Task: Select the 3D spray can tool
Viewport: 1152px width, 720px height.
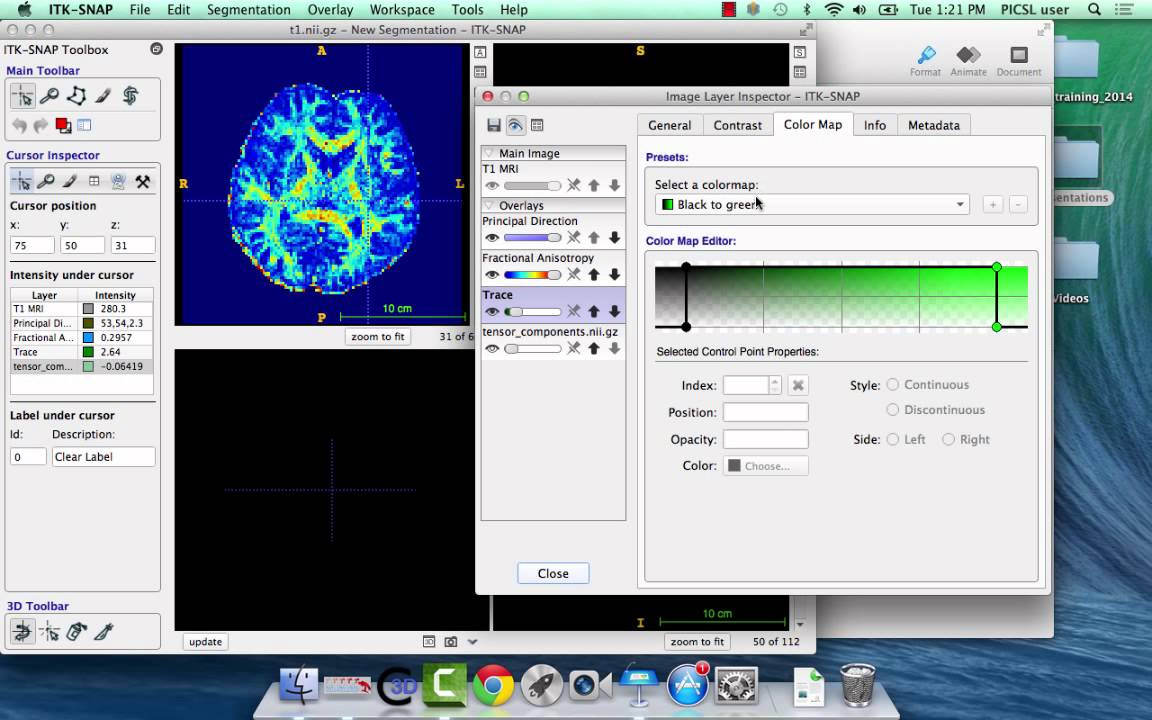Action: coord(76,631)
